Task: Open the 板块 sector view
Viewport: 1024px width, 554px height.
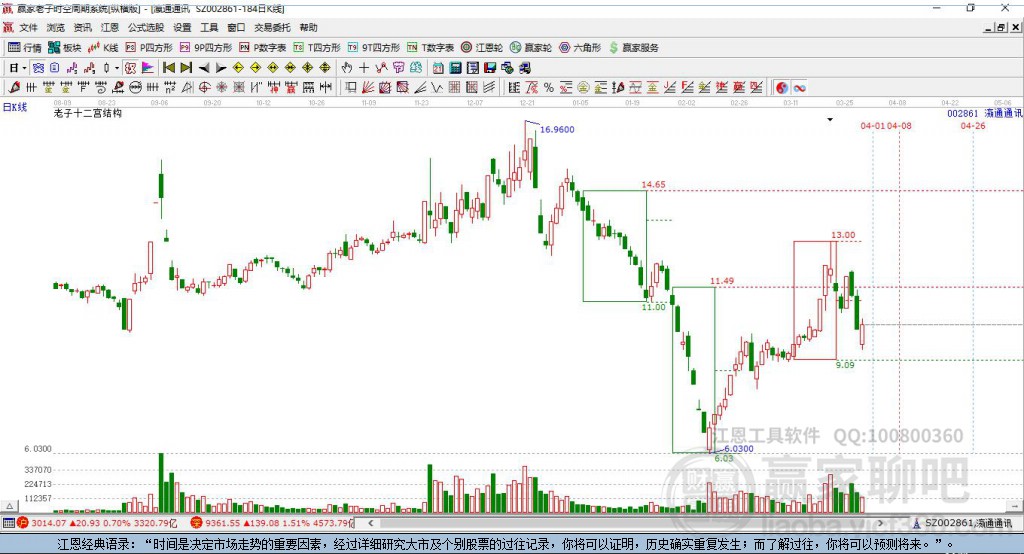Action: 64,48
